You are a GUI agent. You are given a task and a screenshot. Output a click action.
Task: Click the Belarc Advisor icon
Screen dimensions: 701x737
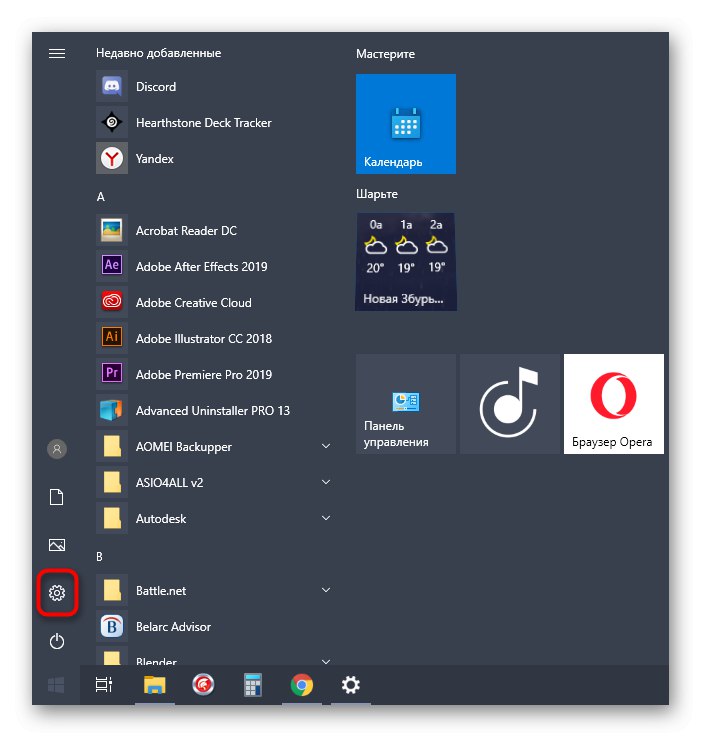click(112, 627)
